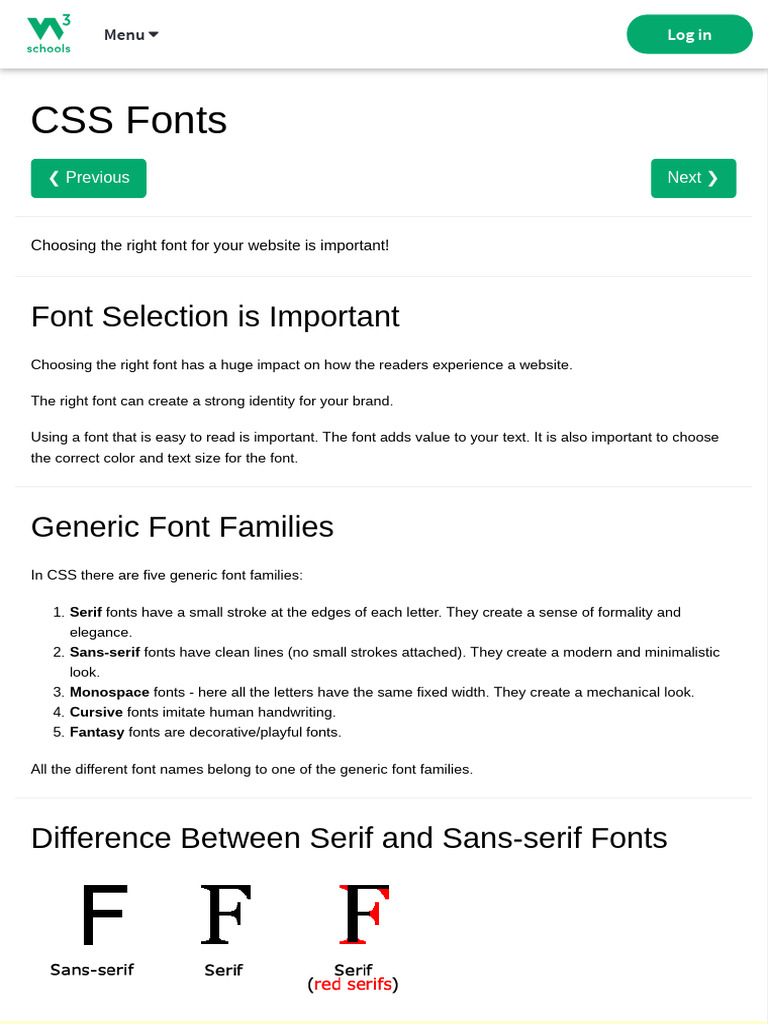
Task: Click the red serifs caption text
Action: (352, 985)
